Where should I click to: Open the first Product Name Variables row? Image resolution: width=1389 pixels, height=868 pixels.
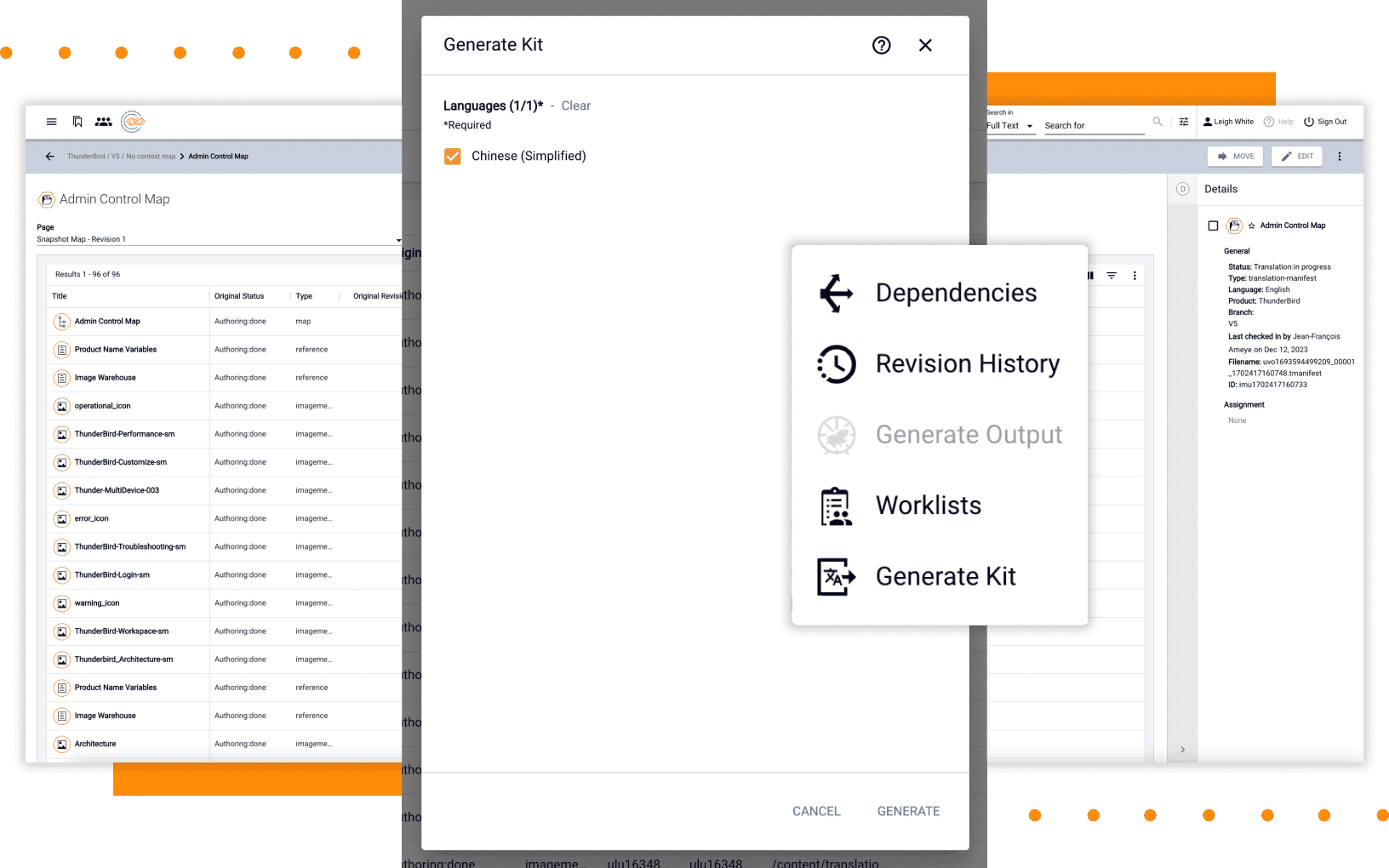225,350
